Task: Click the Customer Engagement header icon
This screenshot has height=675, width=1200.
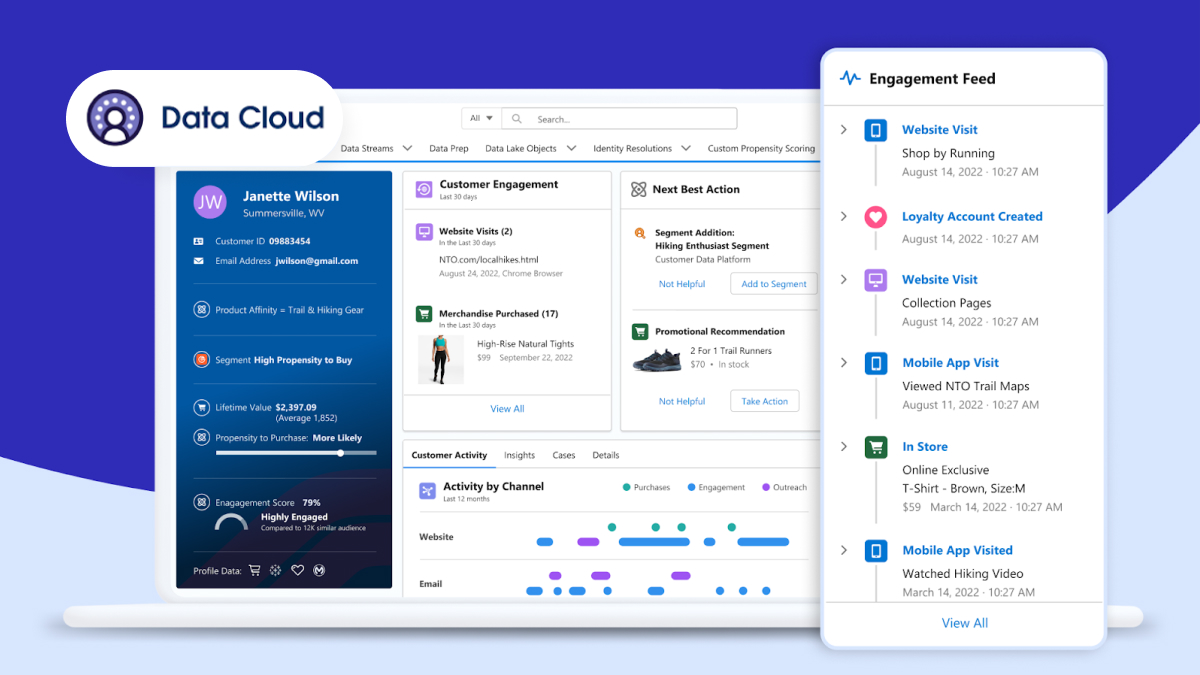Action: (423, 189)
